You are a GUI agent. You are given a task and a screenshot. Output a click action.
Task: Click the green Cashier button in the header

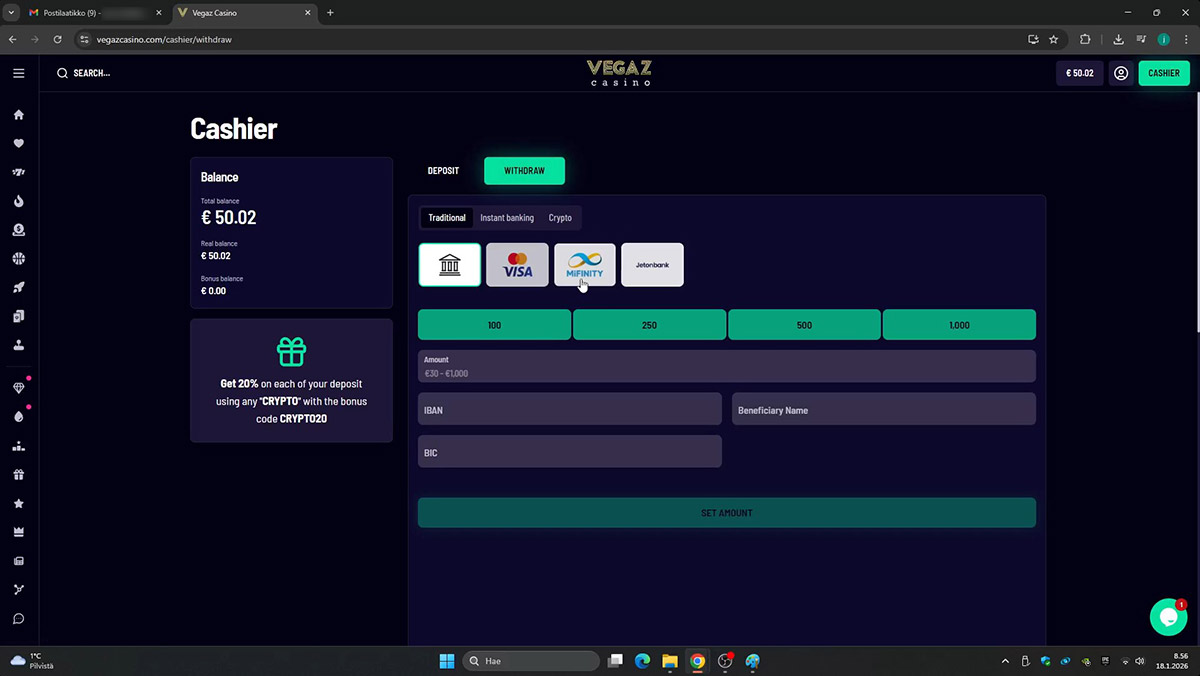1164,73
